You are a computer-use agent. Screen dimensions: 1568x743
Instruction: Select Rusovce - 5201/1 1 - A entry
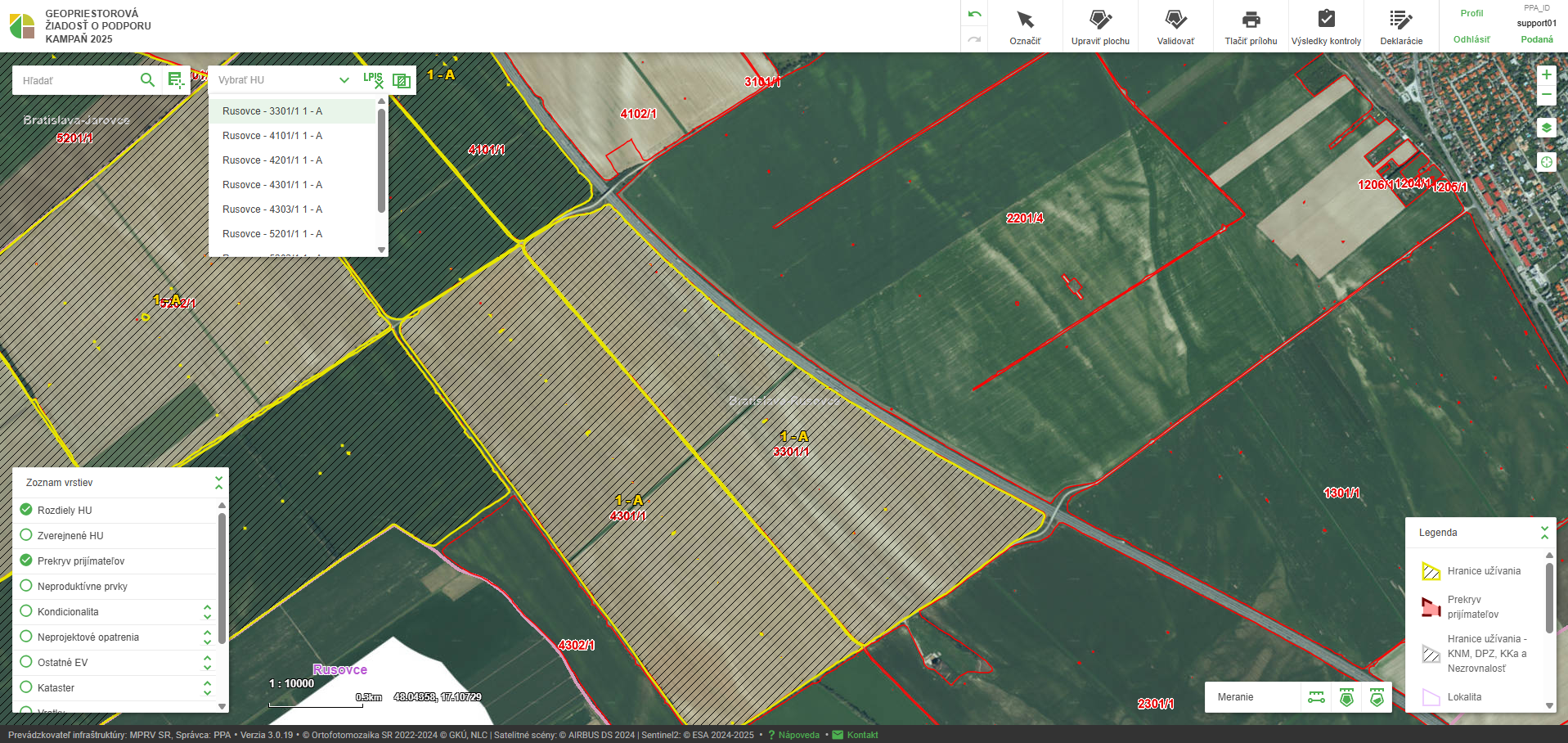click(x=272, y=234)
